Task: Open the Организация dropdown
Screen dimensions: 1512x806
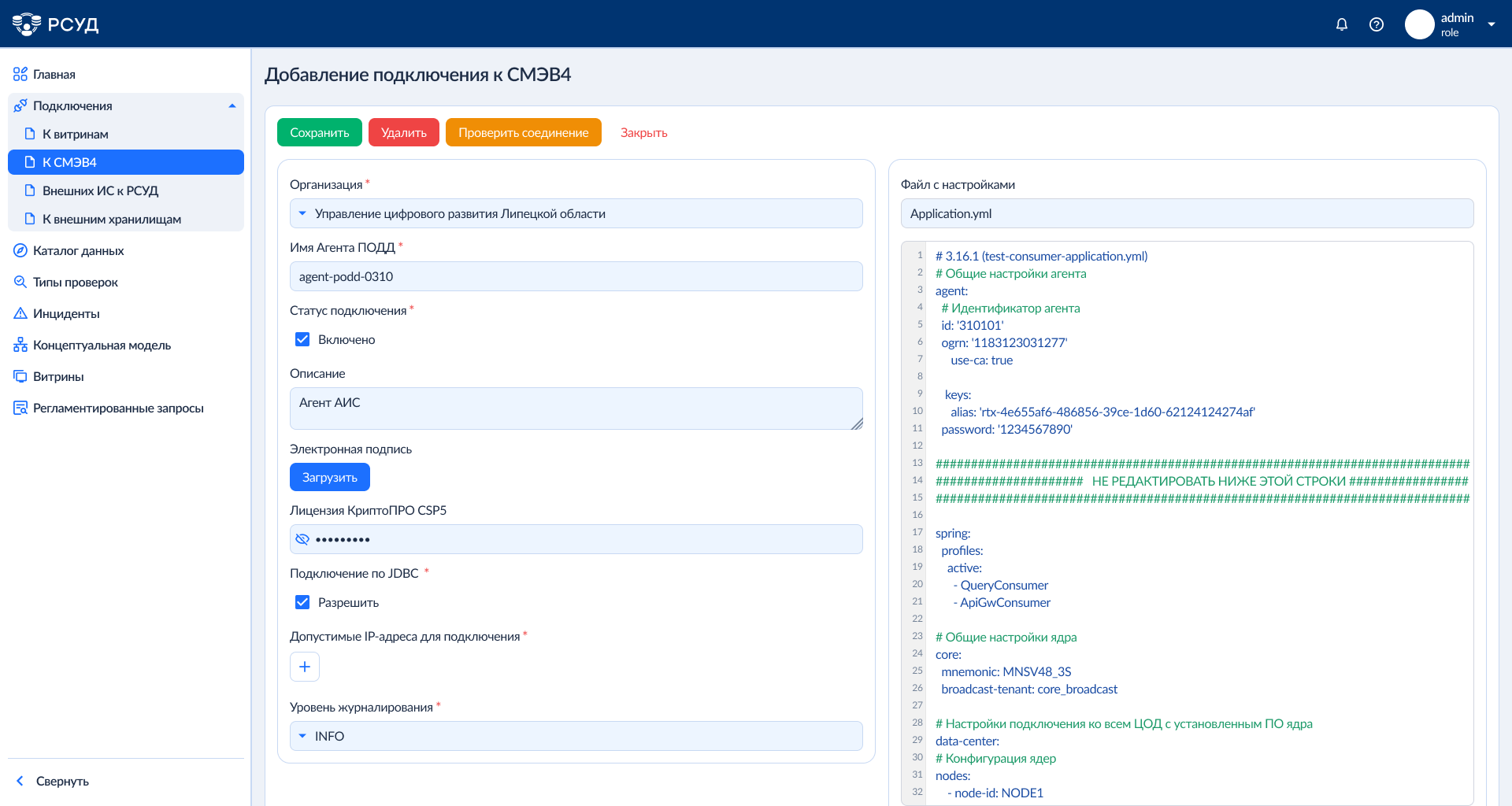Action: [576, 213]
